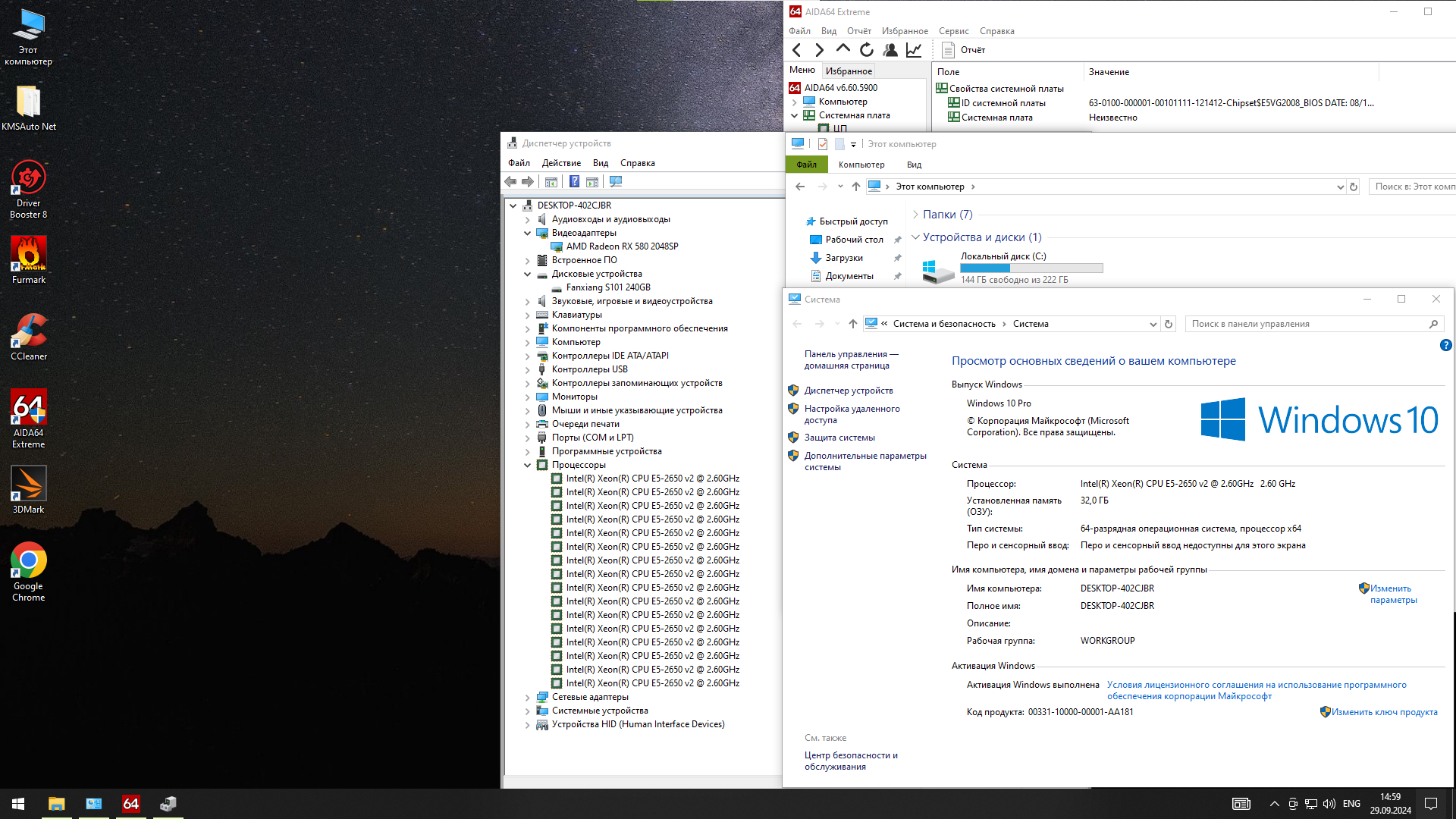The height and width of the screenshot is (819, 1456).
Task: Click the AIDA64 forward navigation arrow
Action: [x=819, y=50]
